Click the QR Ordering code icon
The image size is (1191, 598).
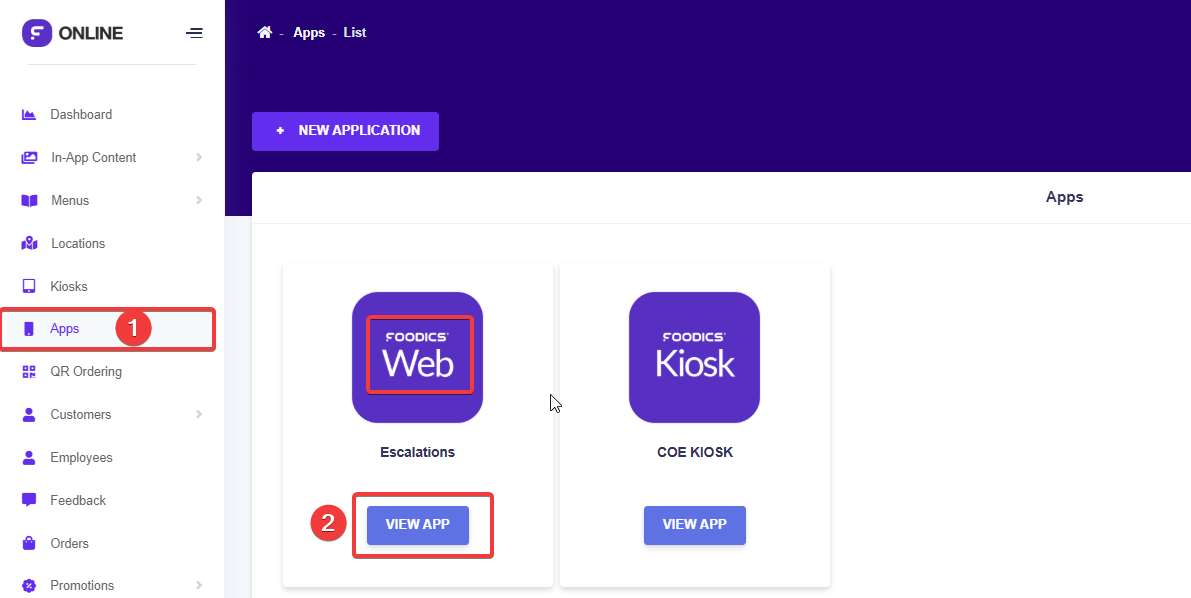coord(29,372)
